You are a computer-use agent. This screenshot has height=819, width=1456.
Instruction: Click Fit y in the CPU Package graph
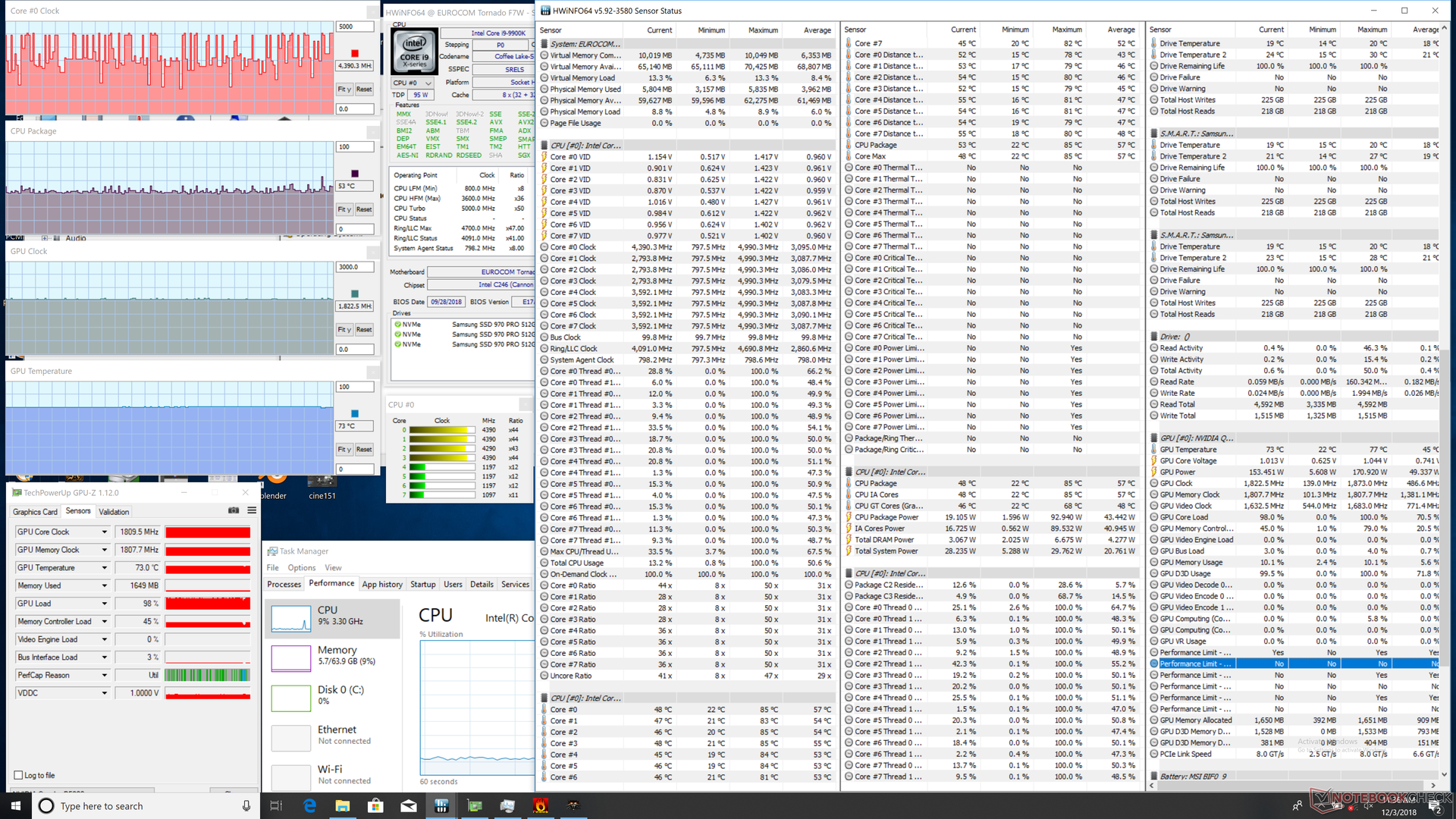[x=344, y=209]
